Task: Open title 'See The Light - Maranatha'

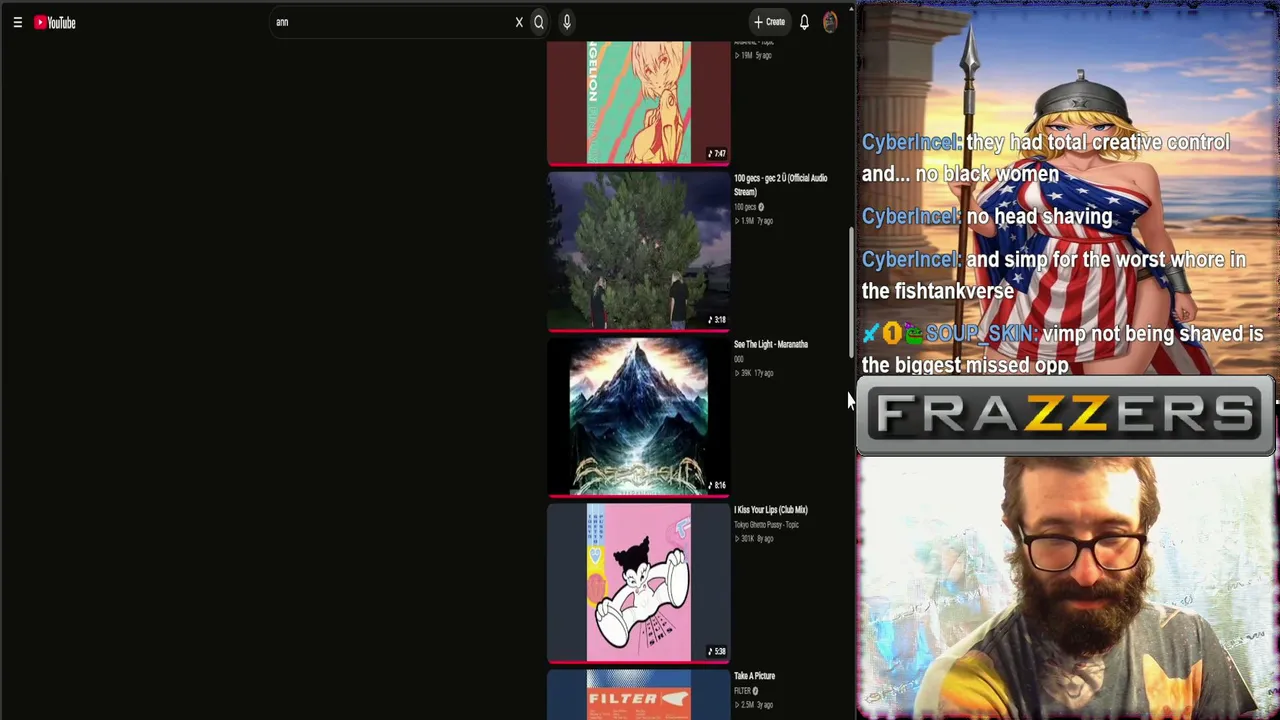Action: pyautogui.click(x=771, y=344)
